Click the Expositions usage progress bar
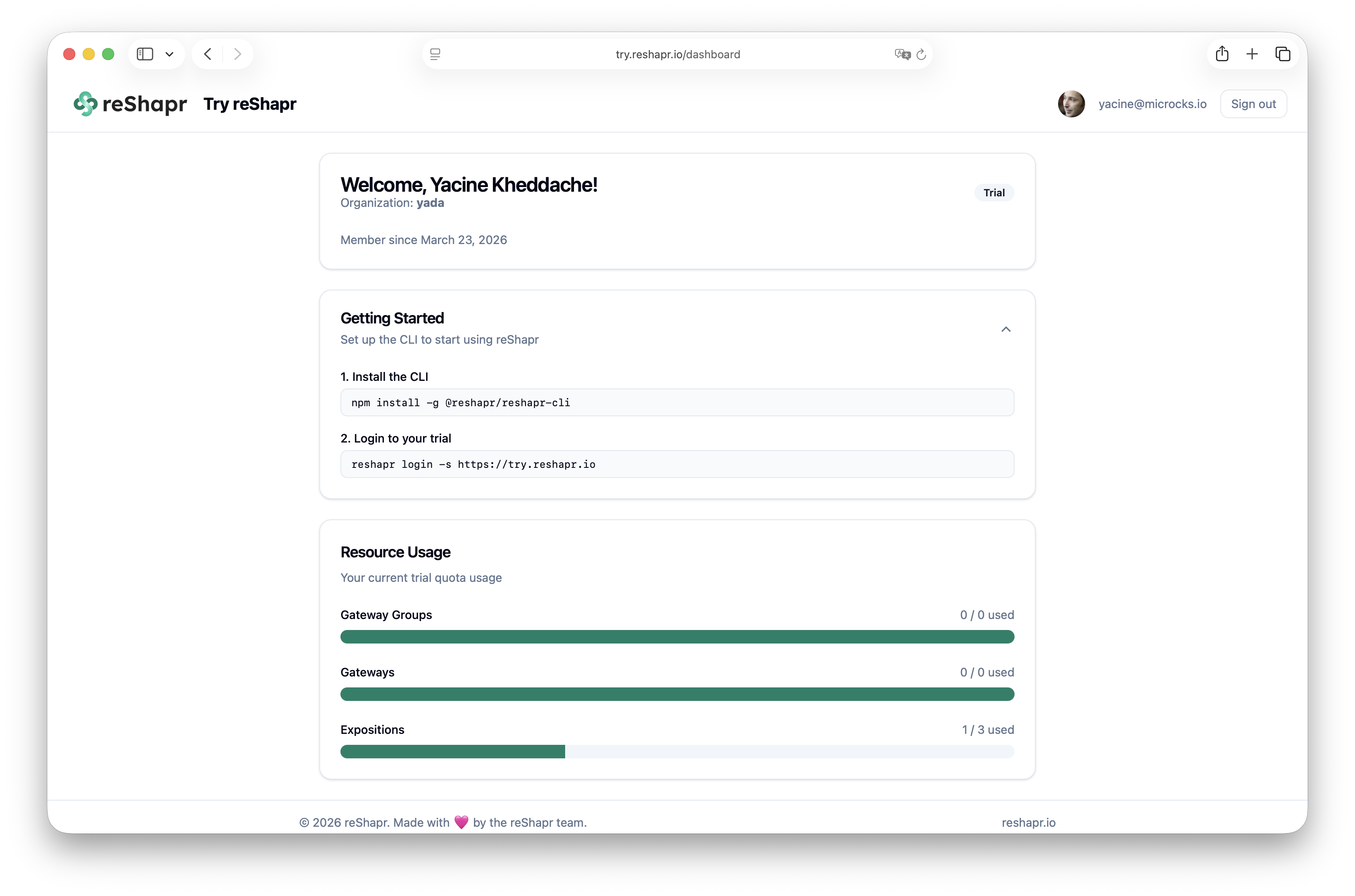The image size is (1355, 896). pos(677,752)
